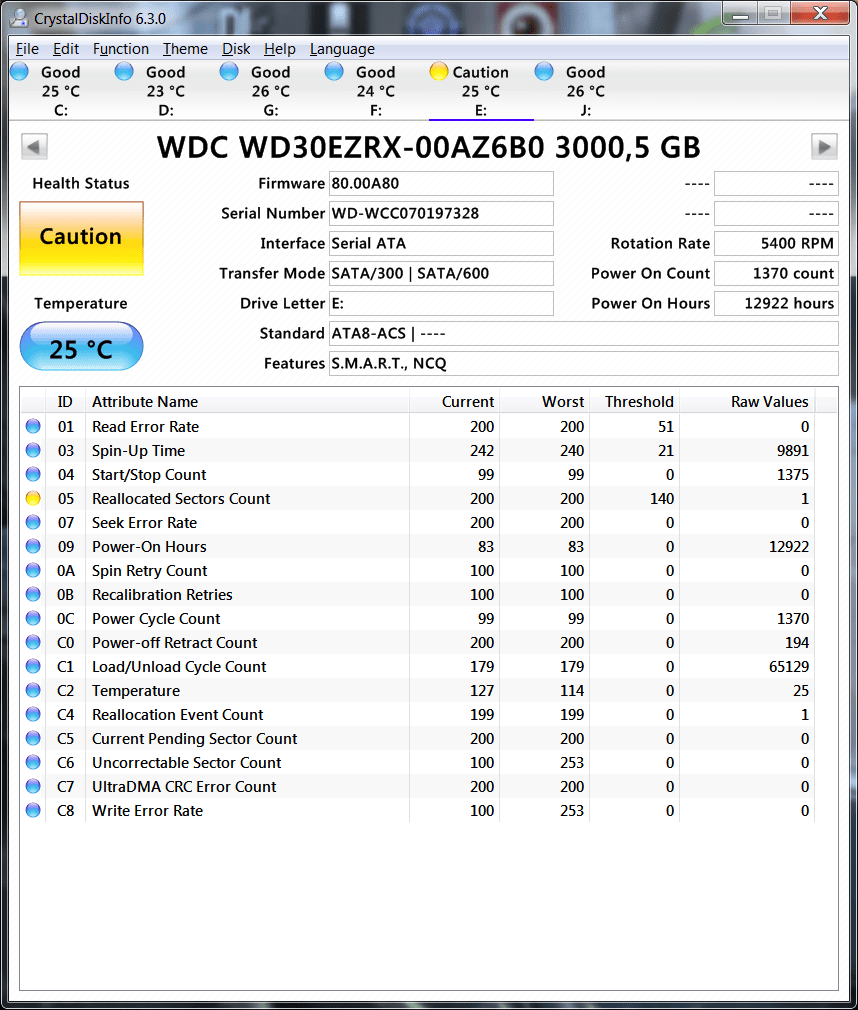
Task: Click yellow orb for Reallocated Sectors Count
Action: 33,499
